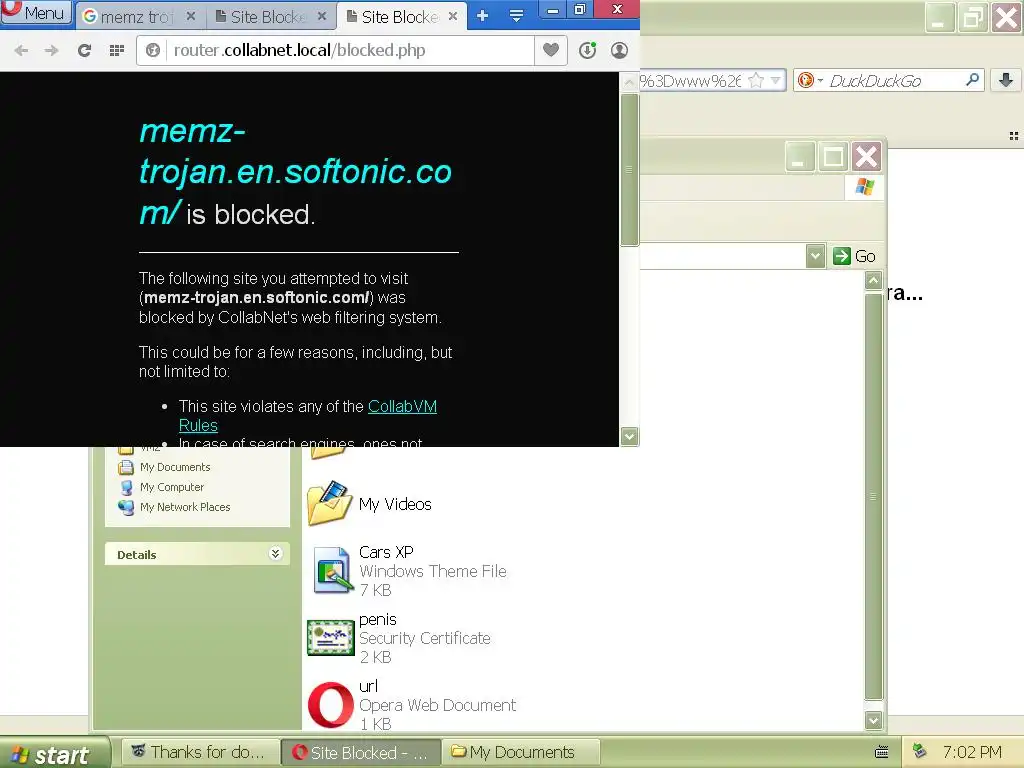Viewport: 1024px width, 768px height.
Task: Open 'Site Blocked' taskbar item
Action: (360, 752)
